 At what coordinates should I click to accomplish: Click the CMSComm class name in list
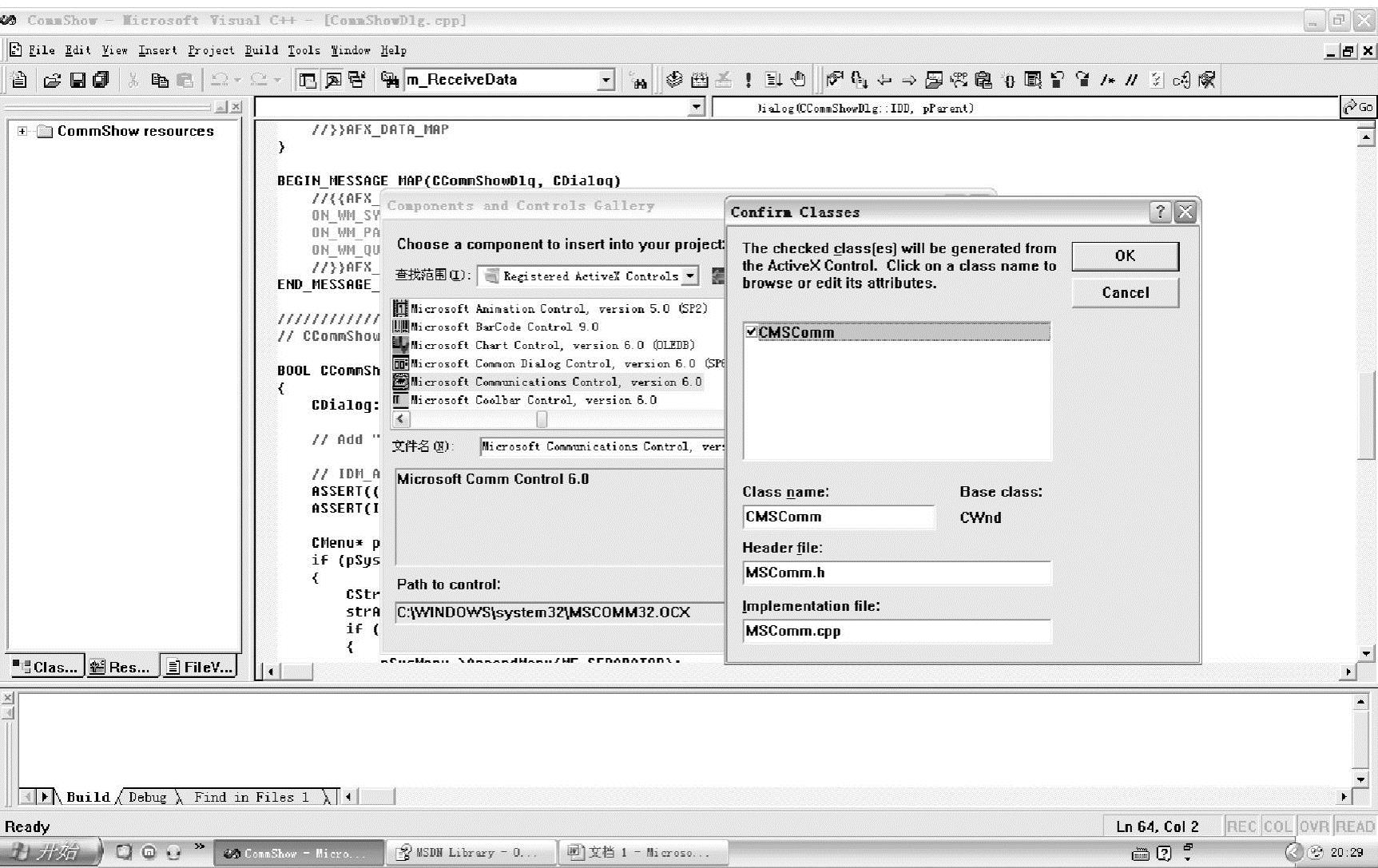click(x=796, y=332)
